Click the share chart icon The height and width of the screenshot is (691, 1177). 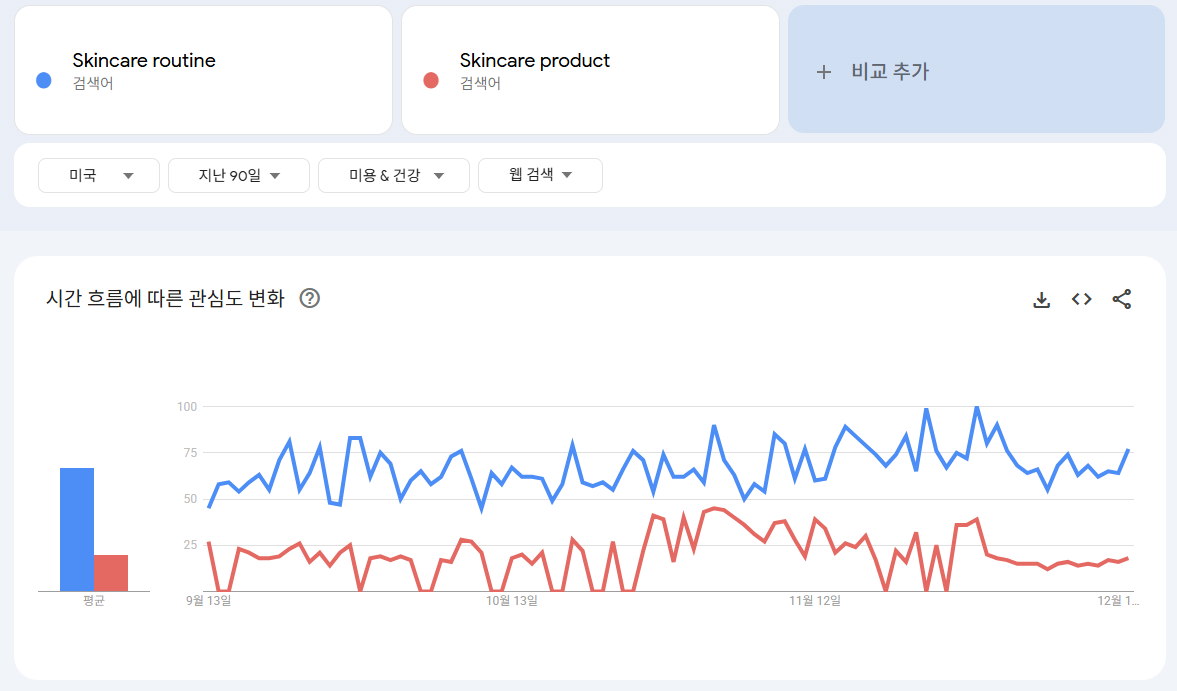click(x=1122, y=299)
